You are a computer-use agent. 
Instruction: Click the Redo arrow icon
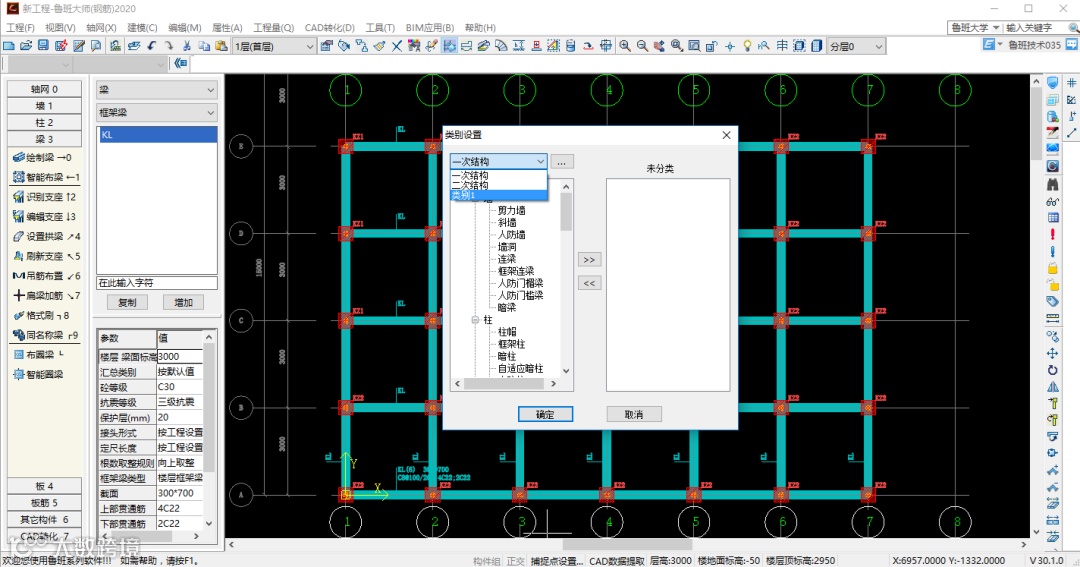(169, 46)
